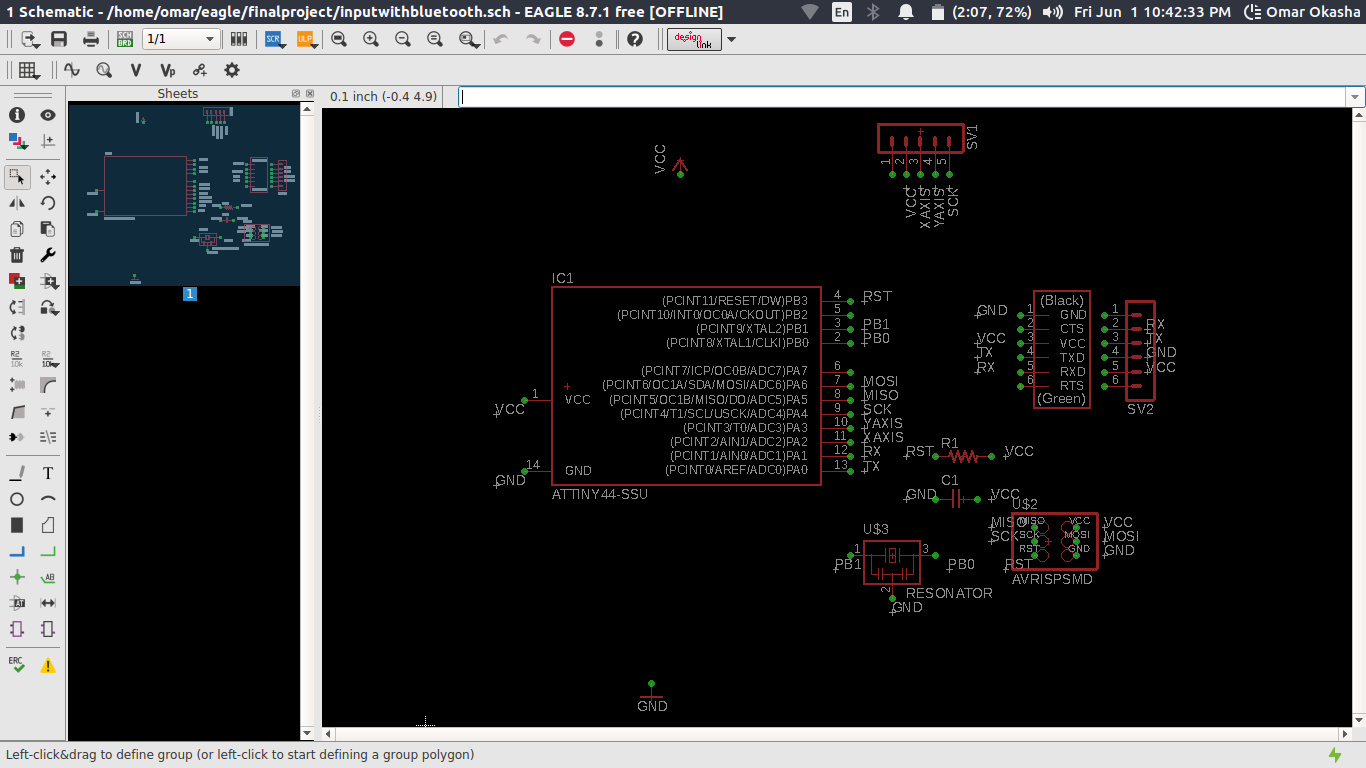Select the Name tool (R2 label)
The width and height of the screenshot is (1366, 768).
pyautogui.click(x=17, y=359)
